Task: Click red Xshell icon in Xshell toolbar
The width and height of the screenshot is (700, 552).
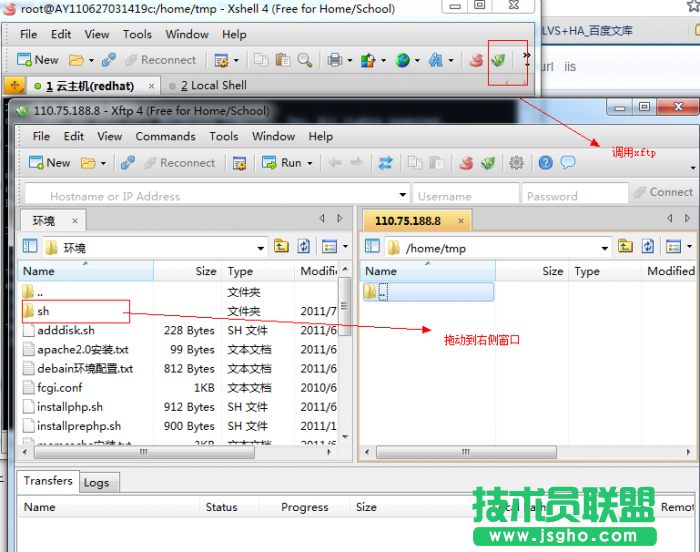Action: [x=476, y=60]
